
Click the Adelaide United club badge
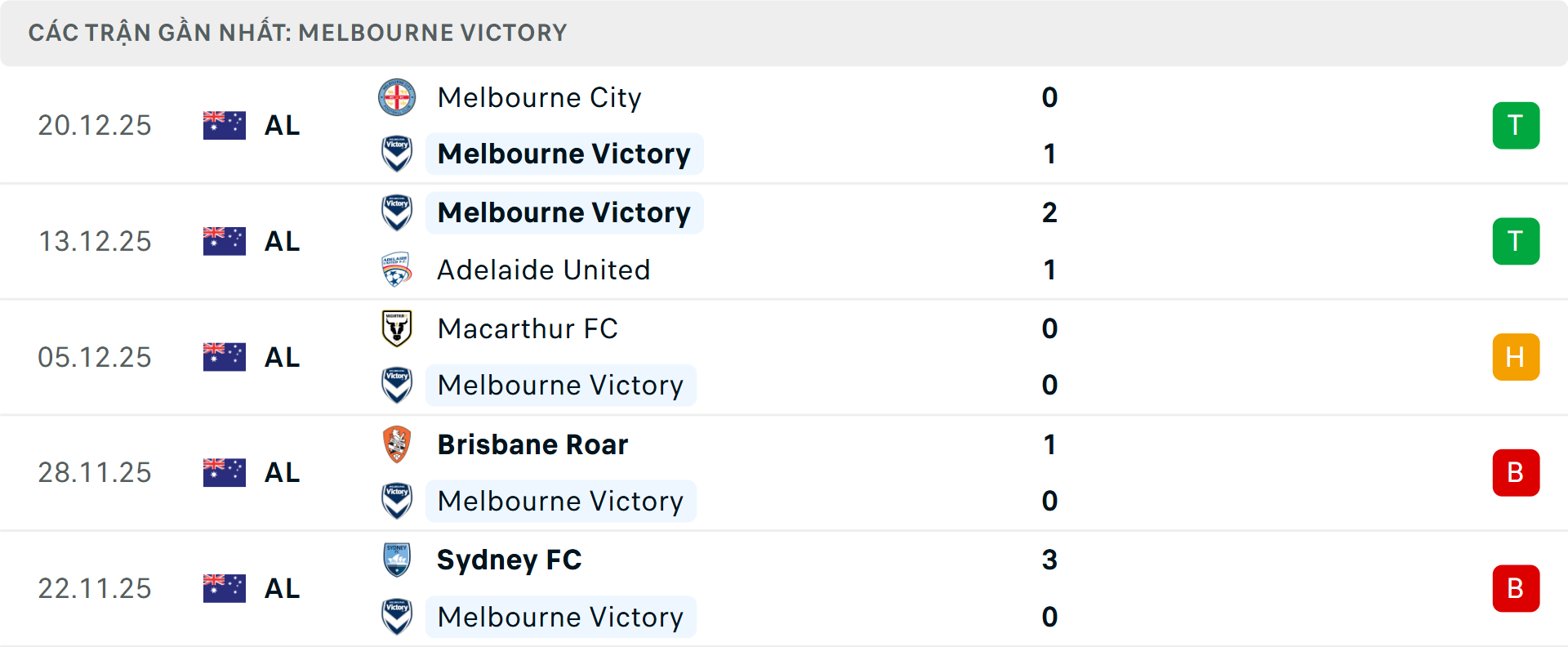click(398, 270)
